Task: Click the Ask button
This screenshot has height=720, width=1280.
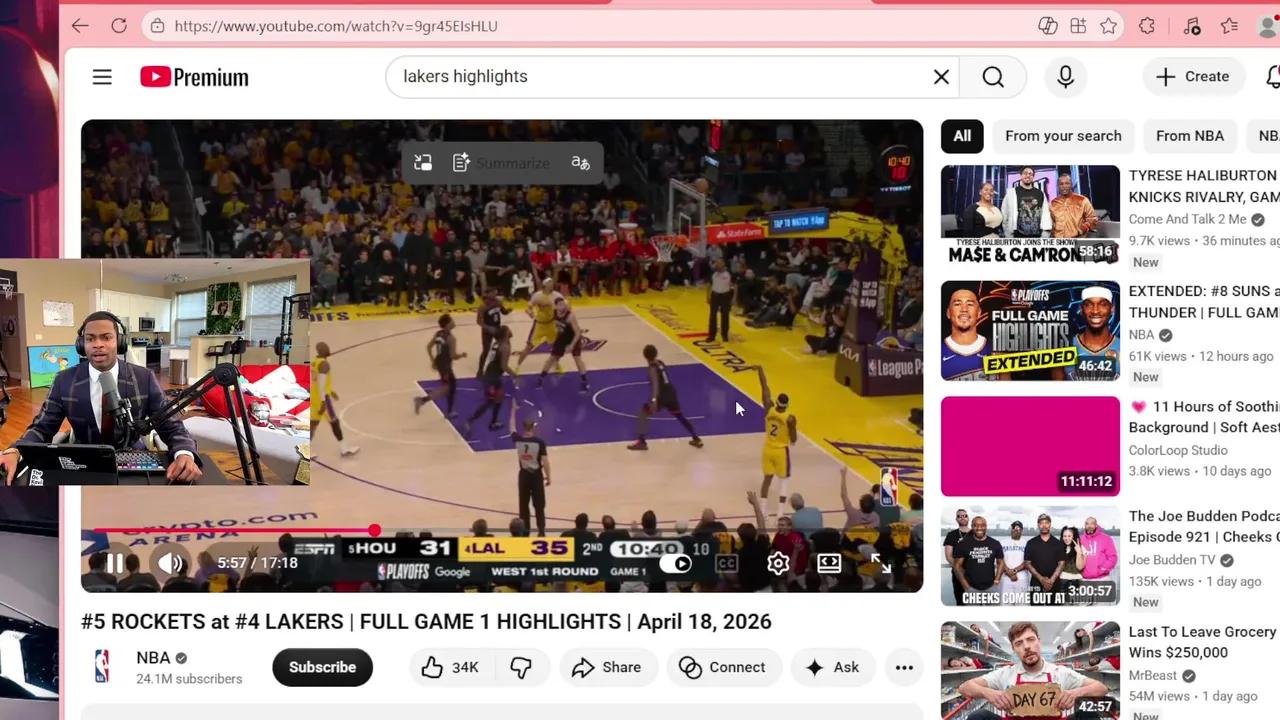Action: tap(833, 667)
